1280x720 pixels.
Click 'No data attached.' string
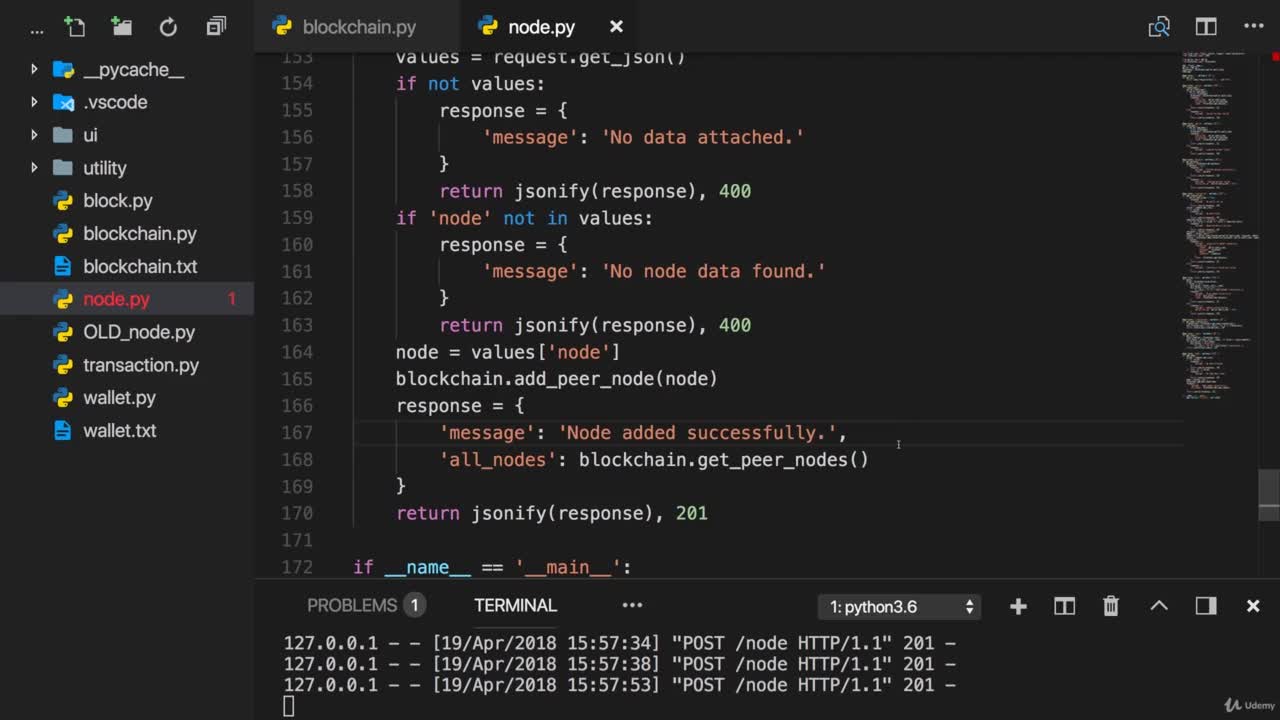[x=703, y=137]
